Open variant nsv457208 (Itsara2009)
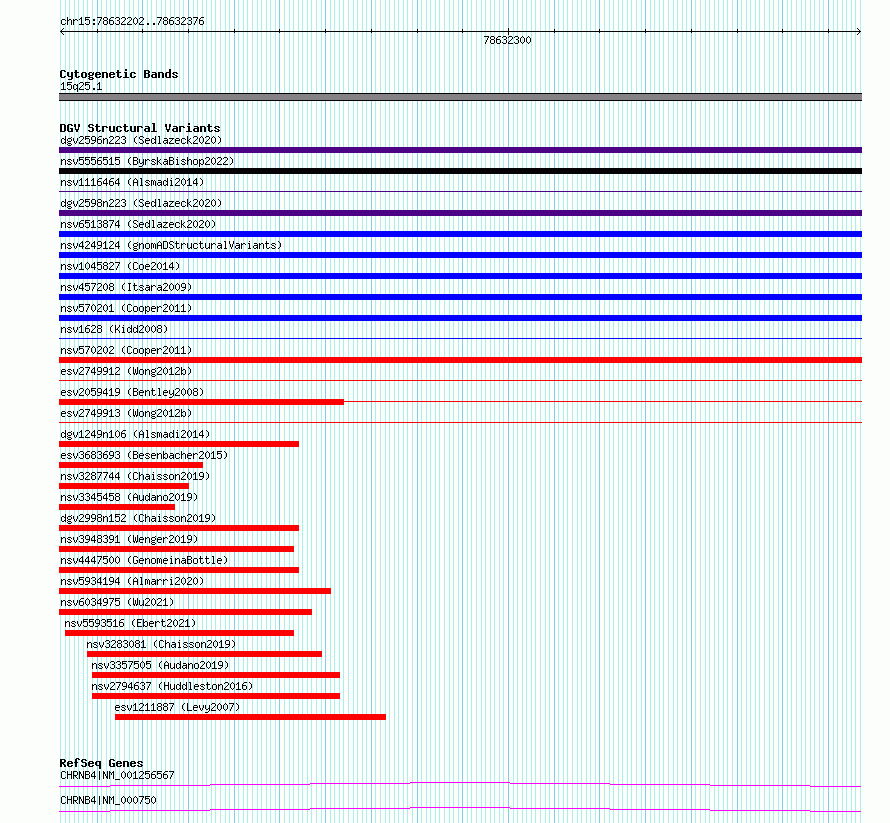 tap(126, 287)
